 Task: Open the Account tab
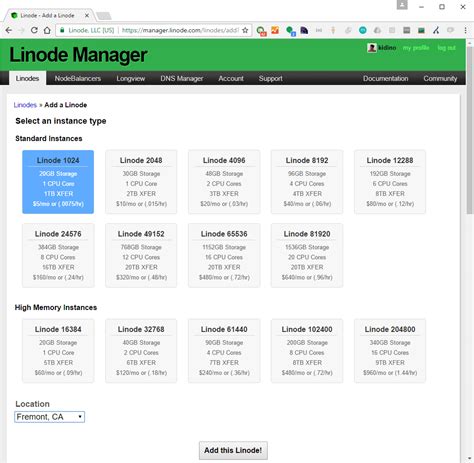(231, 78)
